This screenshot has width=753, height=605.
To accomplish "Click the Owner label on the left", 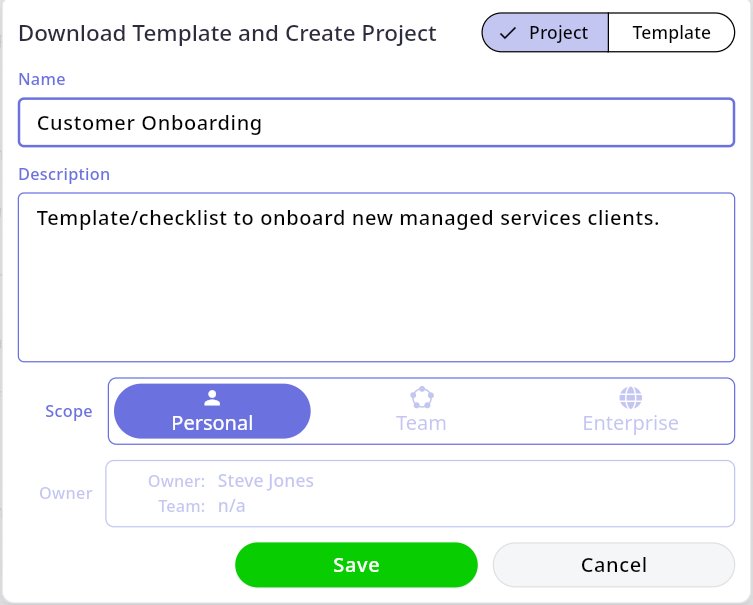I will point(66,493).
